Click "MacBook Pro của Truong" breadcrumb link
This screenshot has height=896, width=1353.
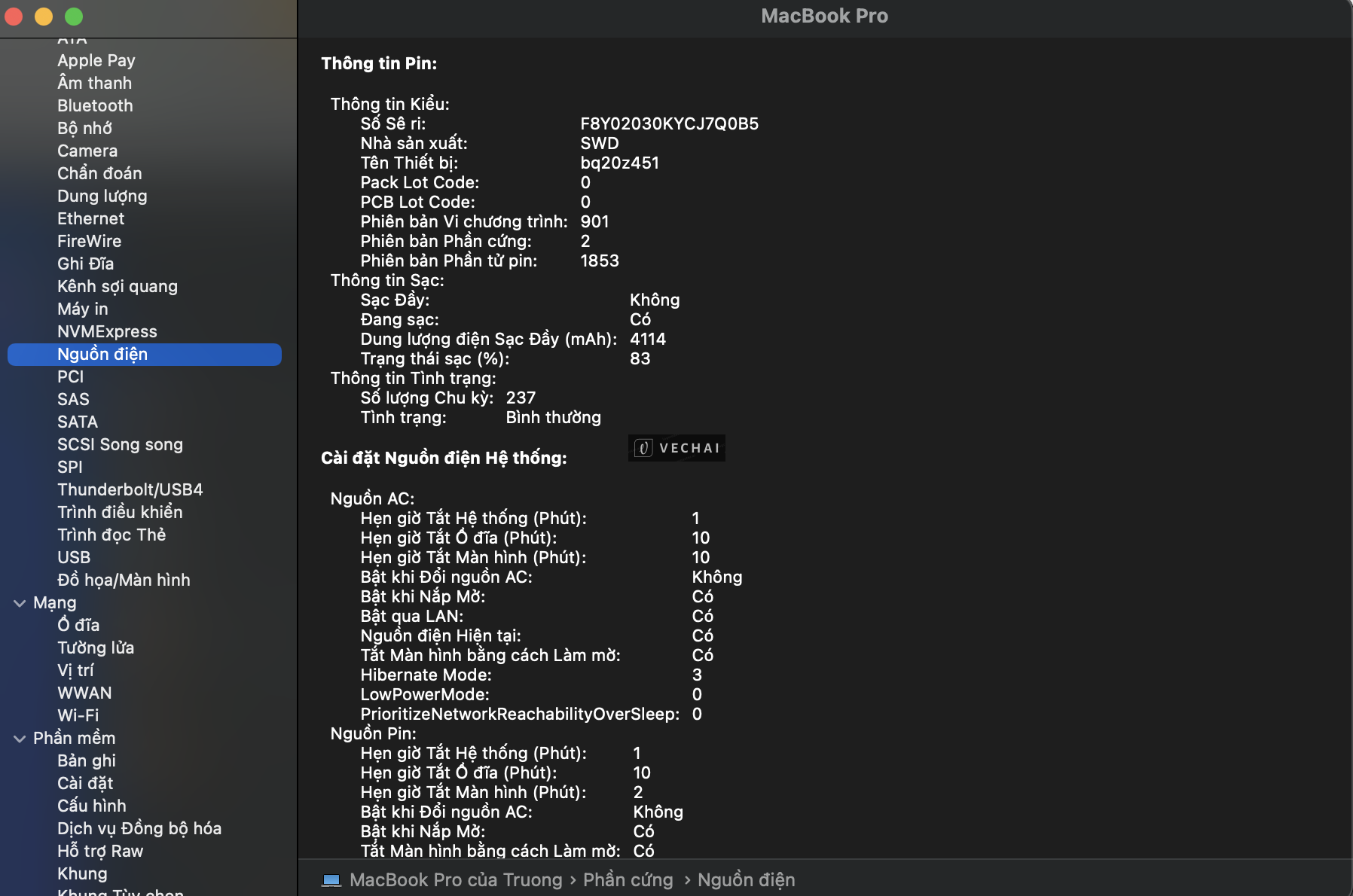click(454, 879)
